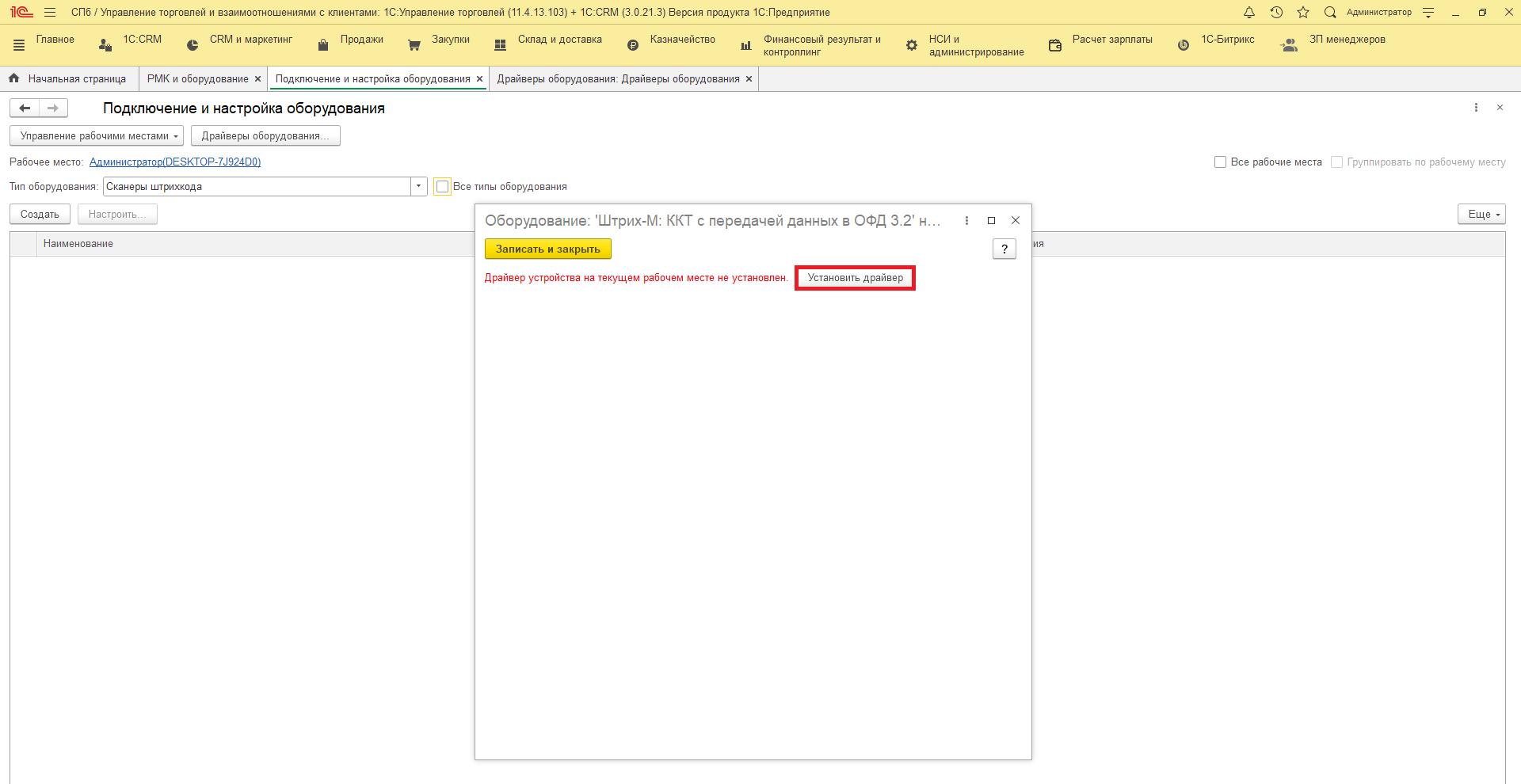Expand the 'Тип оборудования' dropdown arrow

419,187
